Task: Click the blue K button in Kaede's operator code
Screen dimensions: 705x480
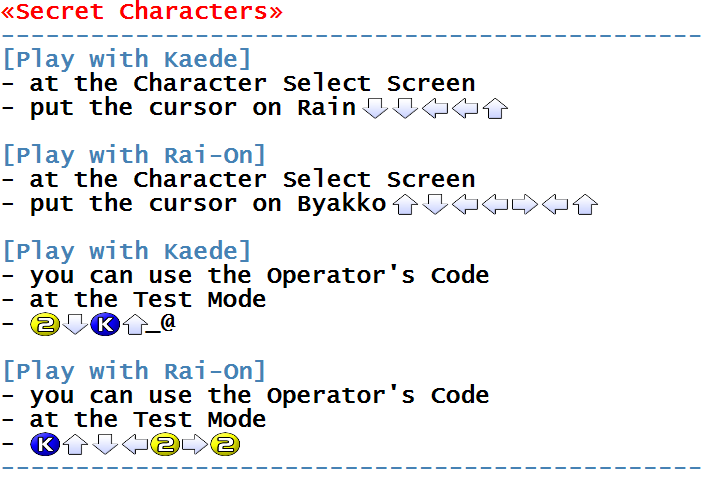Action: pyautogui.click(x=105, y=324)
